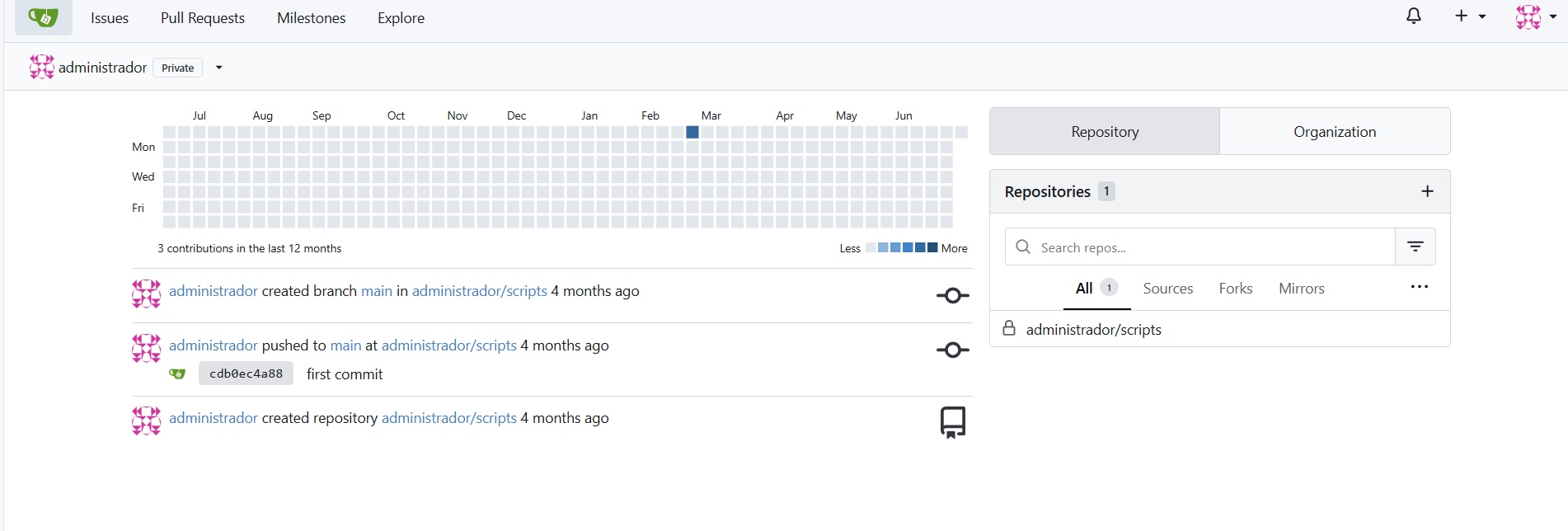Expand the administrador context switcher arrow
The image size is (1568, 531).
219,68
